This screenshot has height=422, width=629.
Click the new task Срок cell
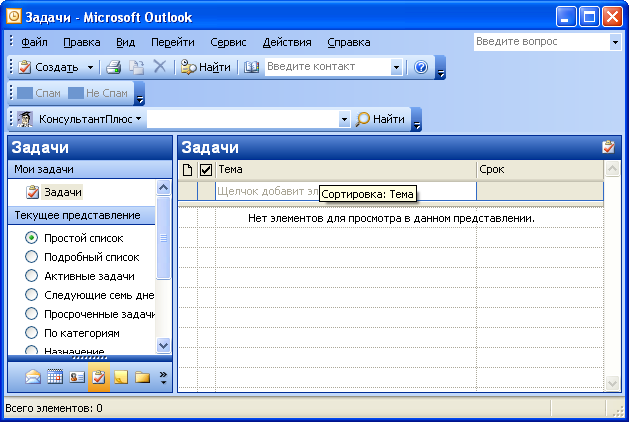click(x=540, y=191)
